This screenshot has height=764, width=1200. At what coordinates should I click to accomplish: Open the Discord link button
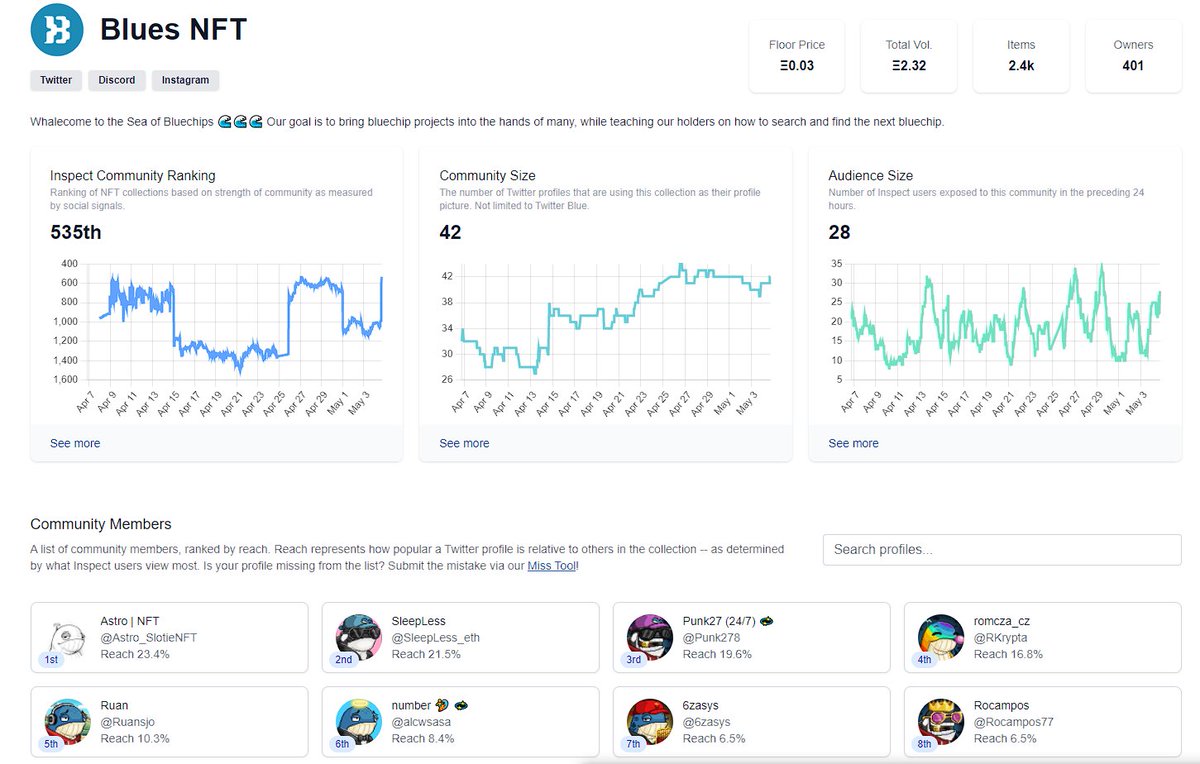point(117,80)
